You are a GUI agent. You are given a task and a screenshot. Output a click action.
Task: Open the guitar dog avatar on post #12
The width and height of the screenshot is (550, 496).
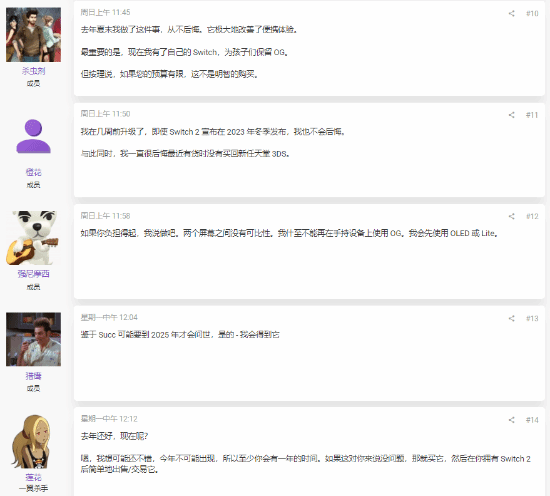coord(33,238)
